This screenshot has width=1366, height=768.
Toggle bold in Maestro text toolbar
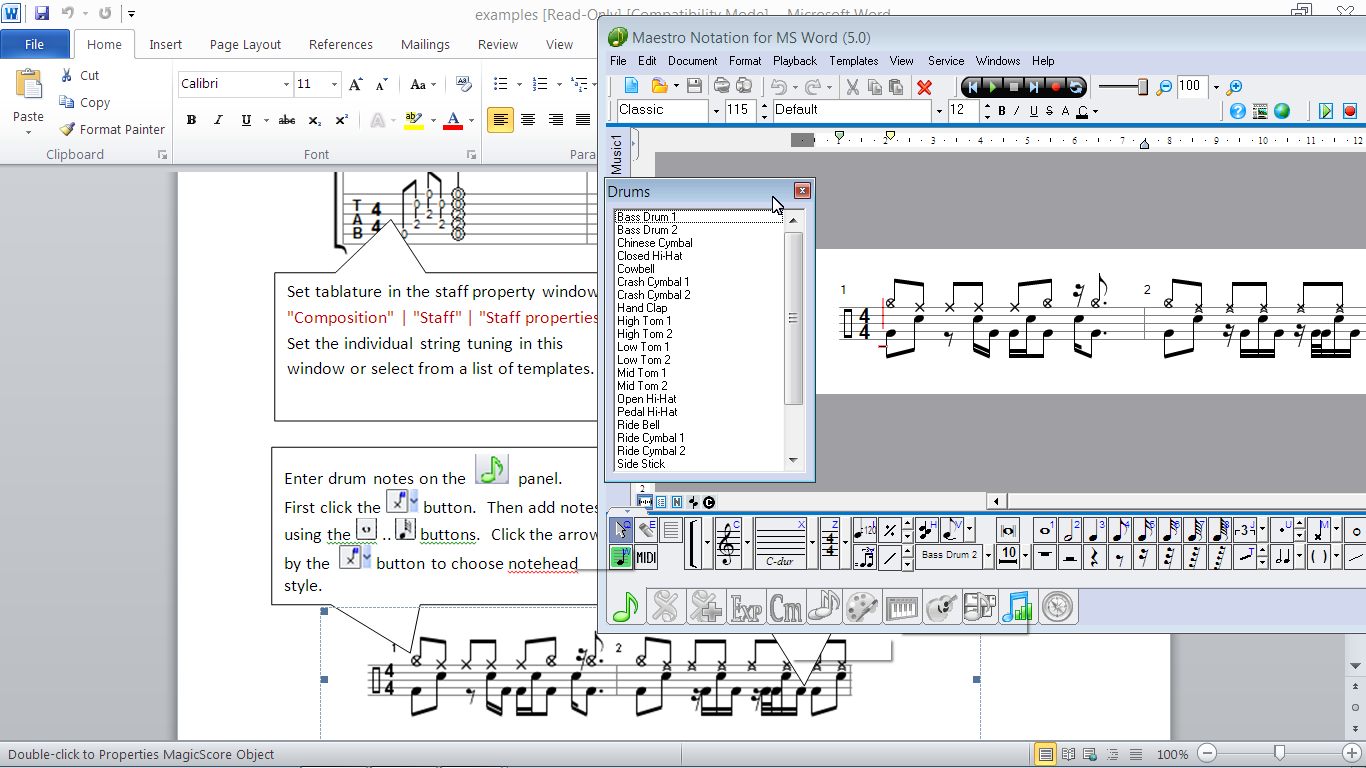(x=1001, y=111)
